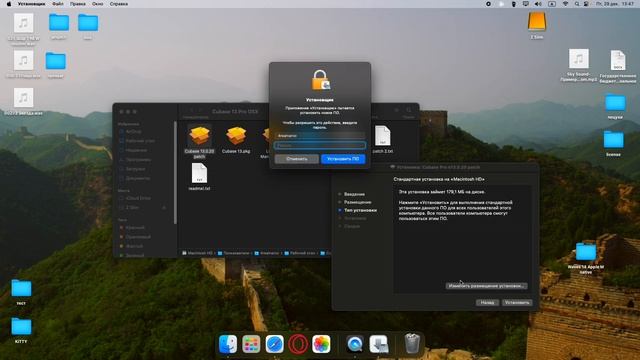This screenshot has height=360, width=640.
Task: Click Назад button in installer window
Action: (x=487, y=302)
